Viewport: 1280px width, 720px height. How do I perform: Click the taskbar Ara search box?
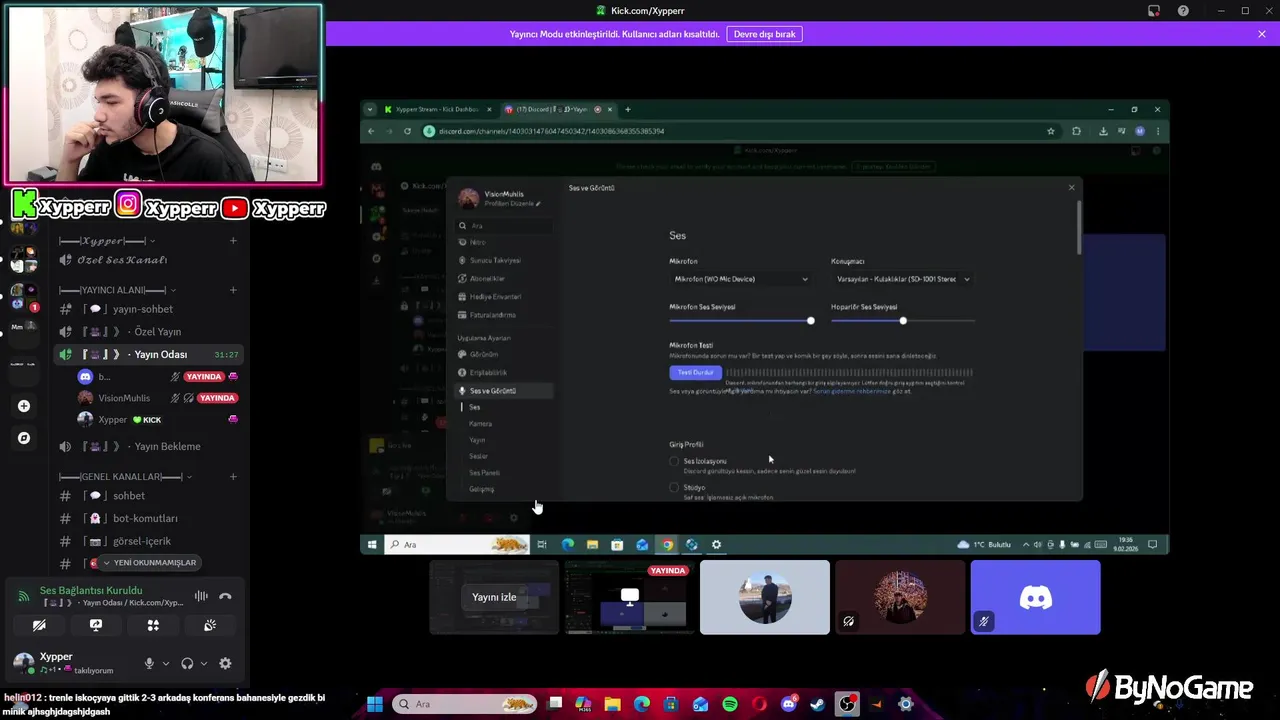click(466, 704)
